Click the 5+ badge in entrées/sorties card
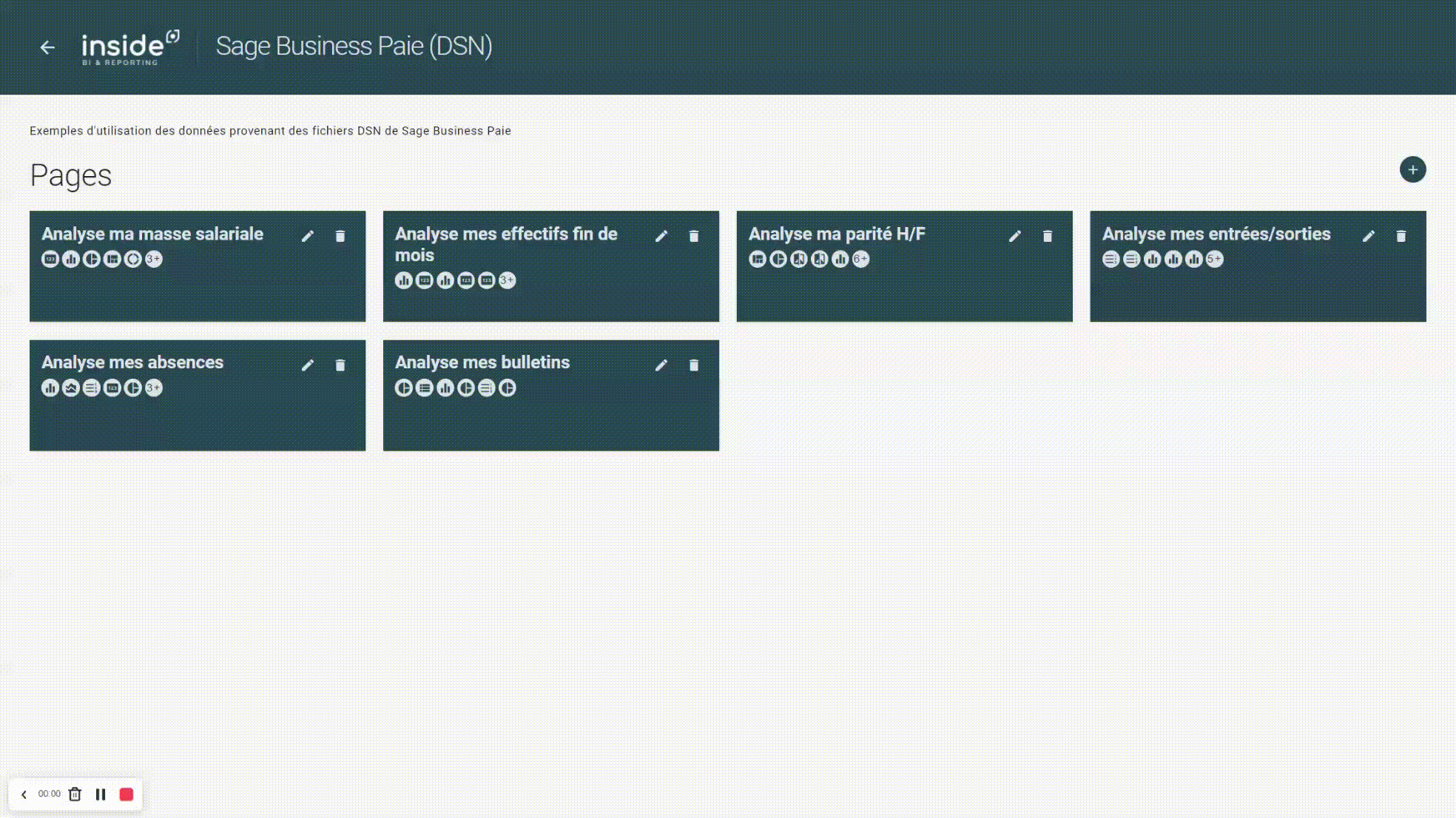Viewport: 1456px width, 818px height. coord(1215,259)
